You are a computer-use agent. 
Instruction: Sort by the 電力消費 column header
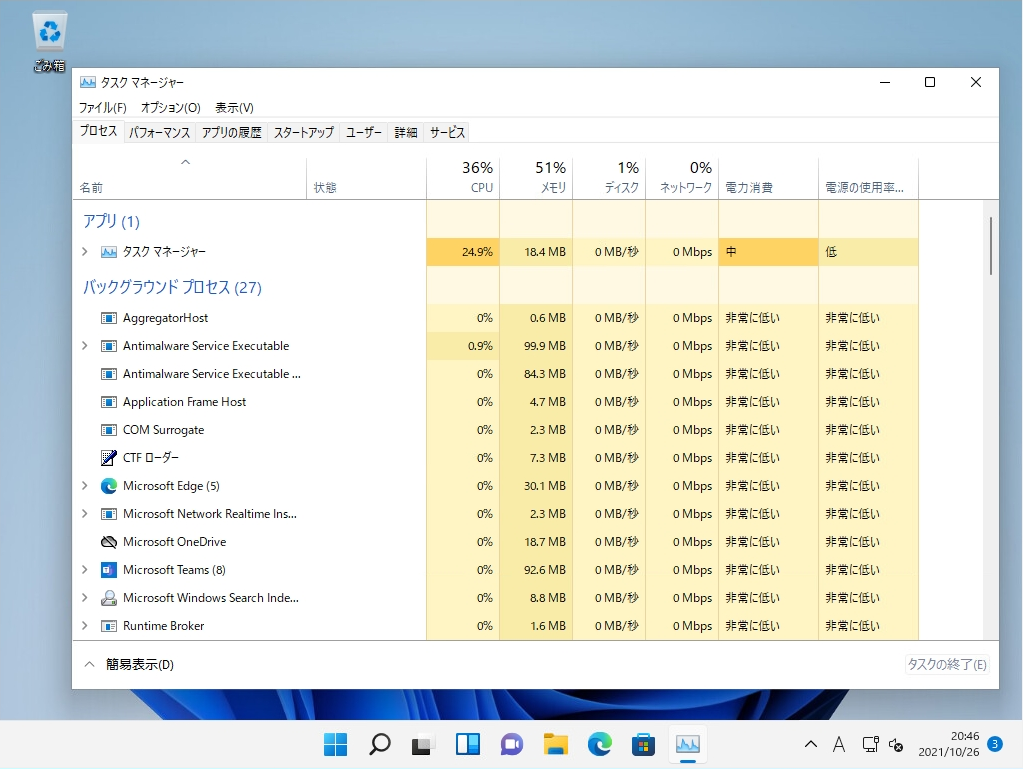(769, 178)
